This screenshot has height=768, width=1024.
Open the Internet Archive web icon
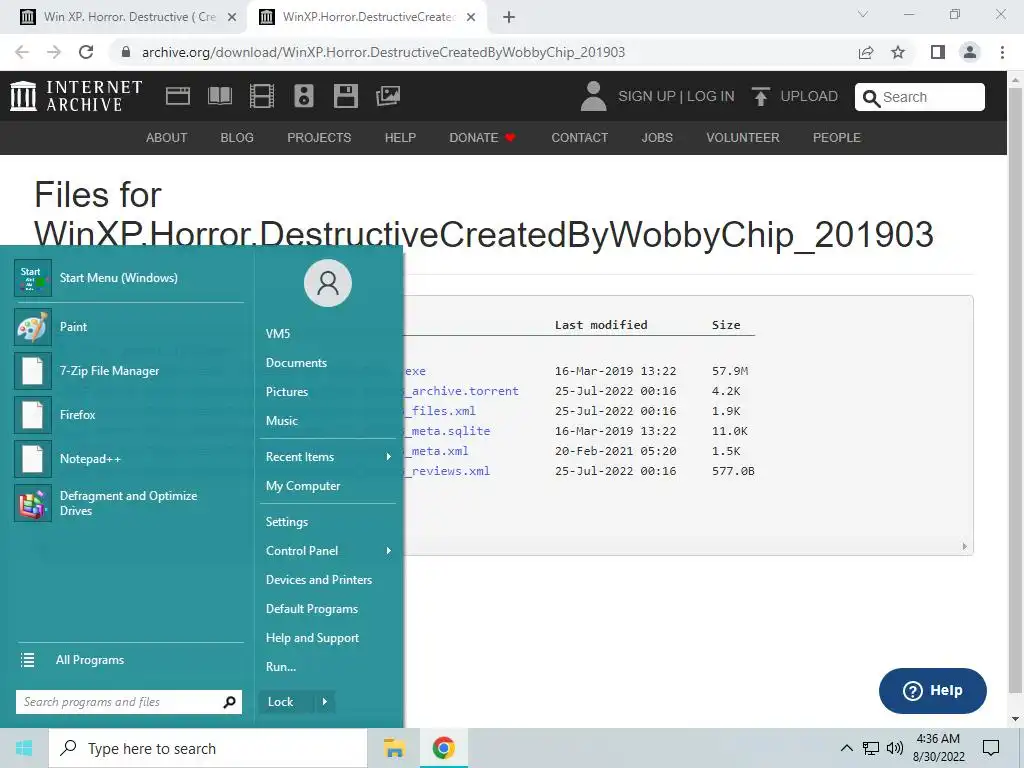tap(178, 96)
